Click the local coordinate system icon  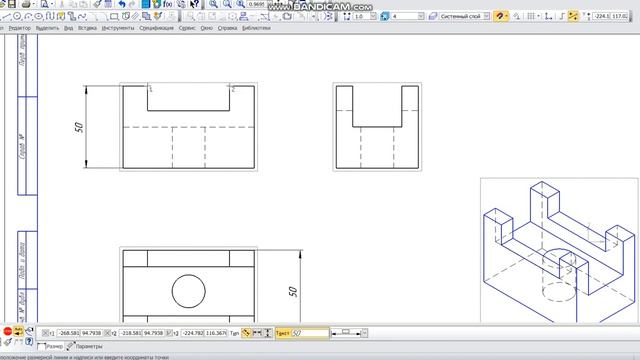(549, 16)
